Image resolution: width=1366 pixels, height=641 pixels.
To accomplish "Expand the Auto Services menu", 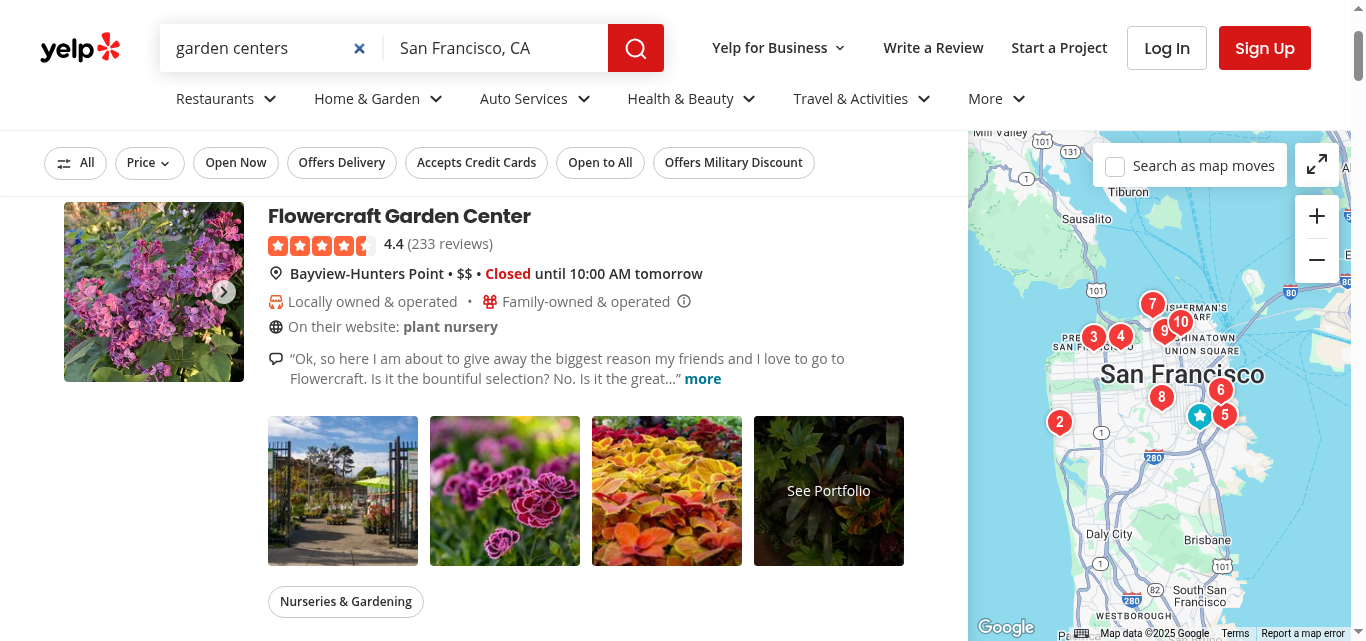I will tap(535, 99).
